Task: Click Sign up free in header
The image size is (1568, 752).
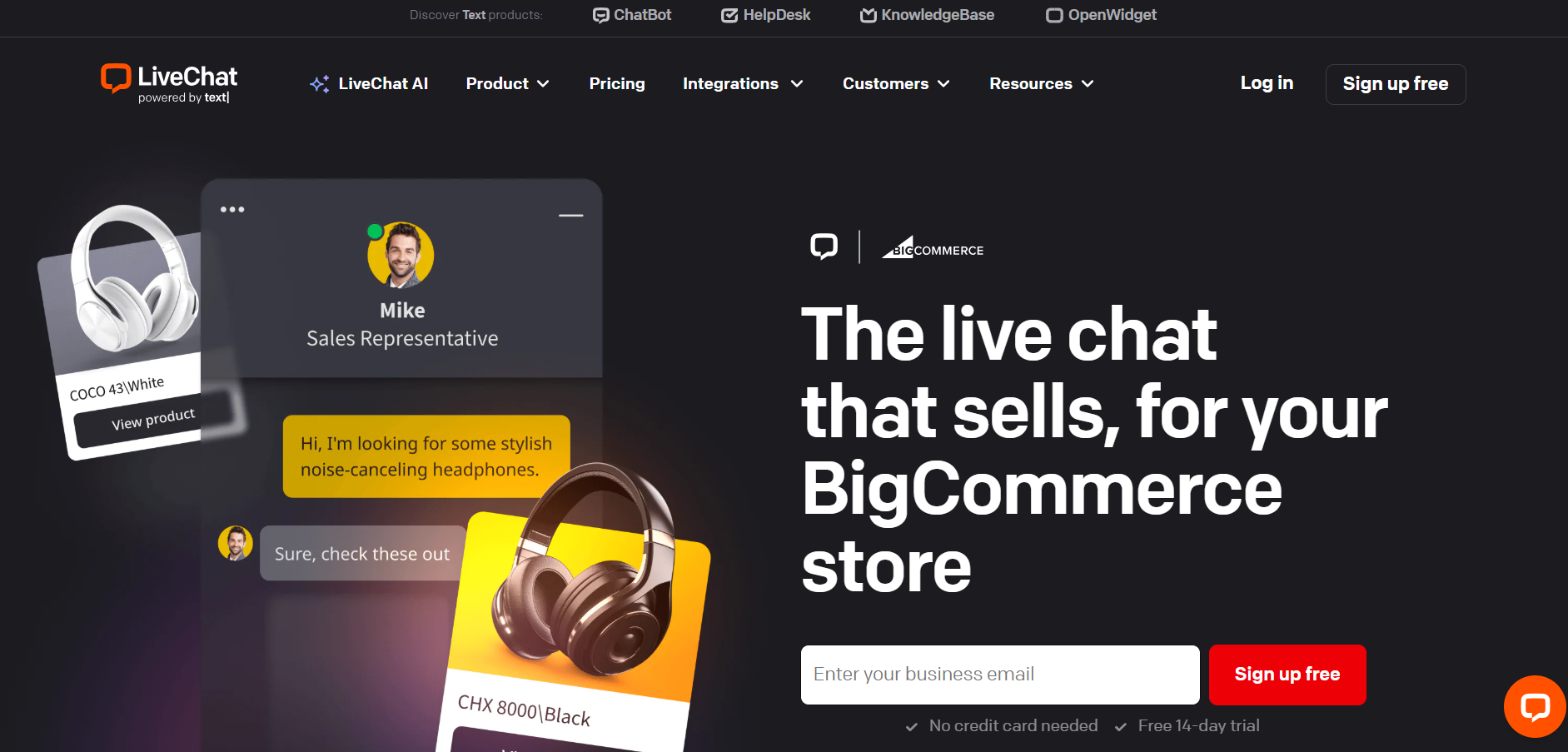Action: [x=1396, y=84]
